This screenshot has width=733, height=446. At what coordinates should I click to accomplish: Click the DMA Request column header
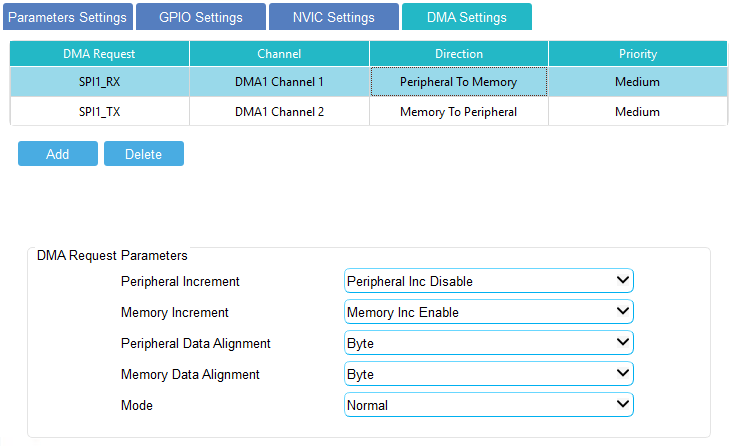click(x=99, y=54)
